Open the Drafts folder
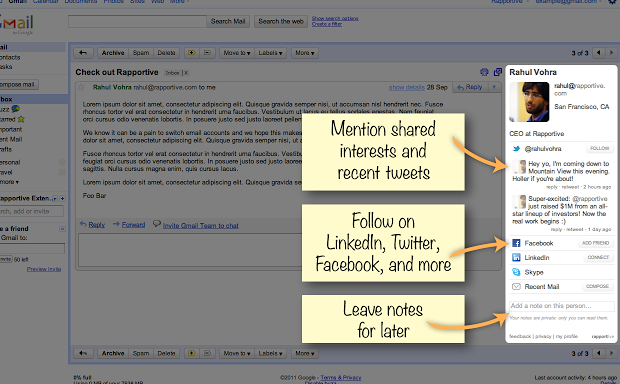The image size is (620, 384). point(6,149)
